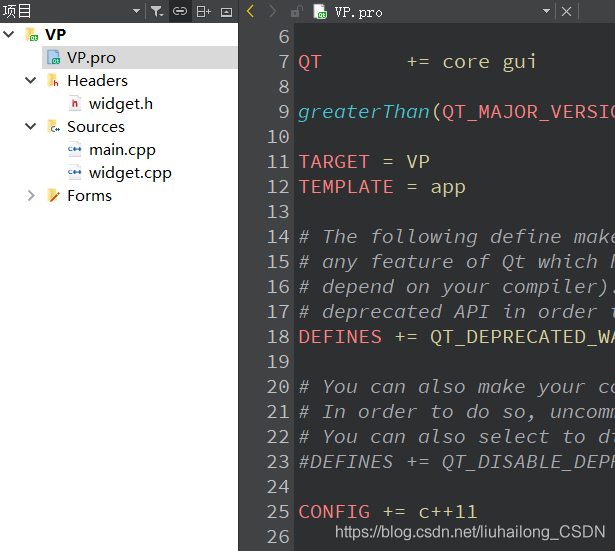Click the split panel icon
615x551 pixels.
click(x=204, y=11)
